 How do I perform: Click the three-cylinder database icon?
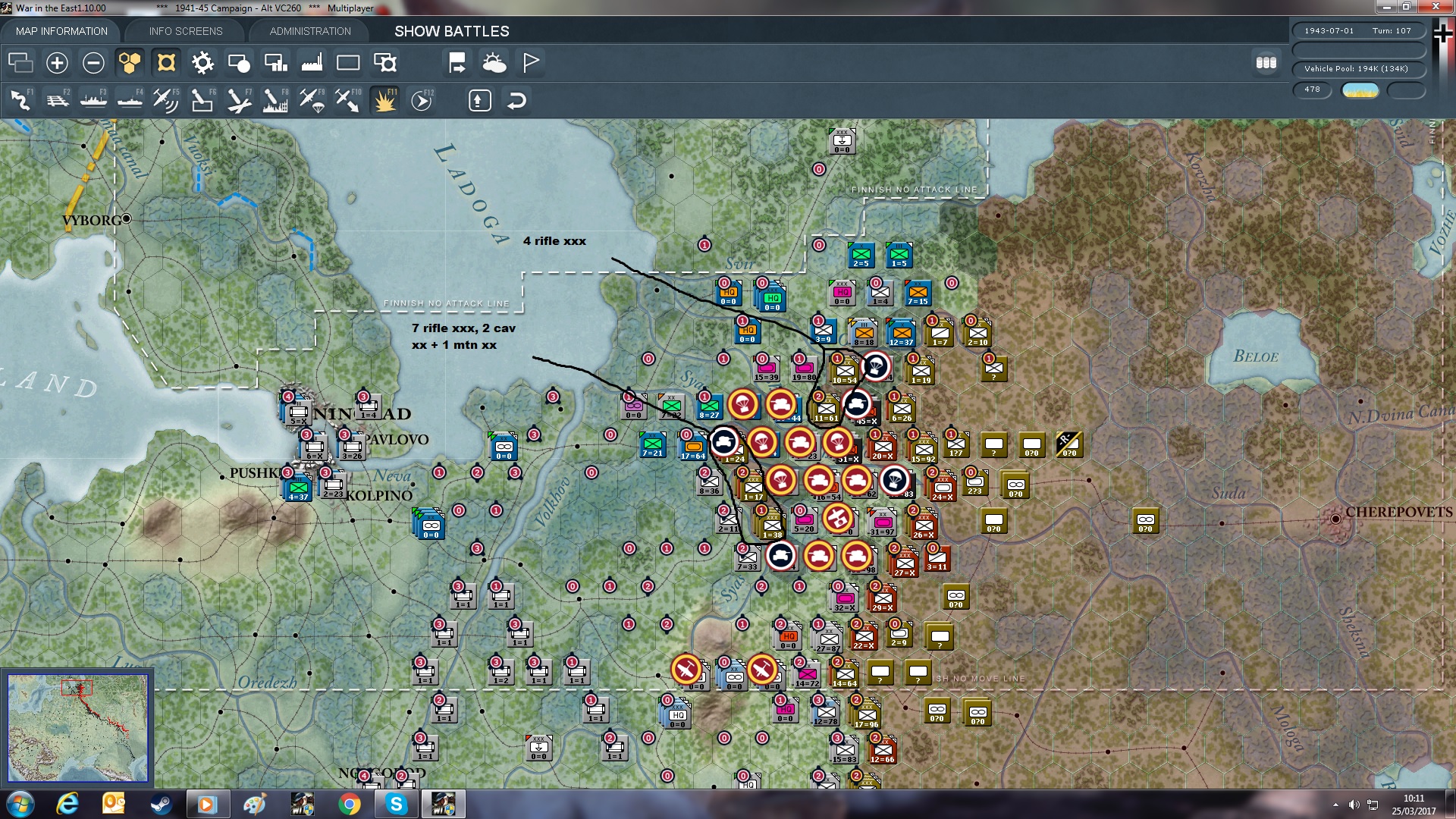(x=1266, y=62)
